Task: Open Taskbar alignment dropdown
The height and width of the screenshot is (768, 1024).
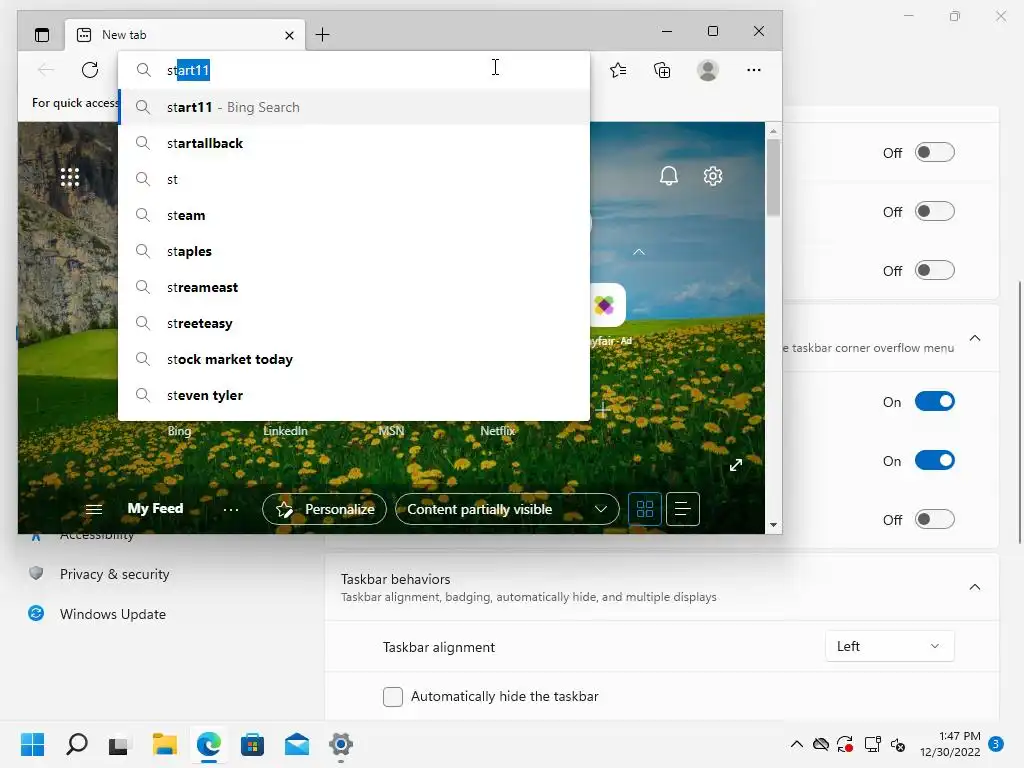Action: [x=889, y=646]
